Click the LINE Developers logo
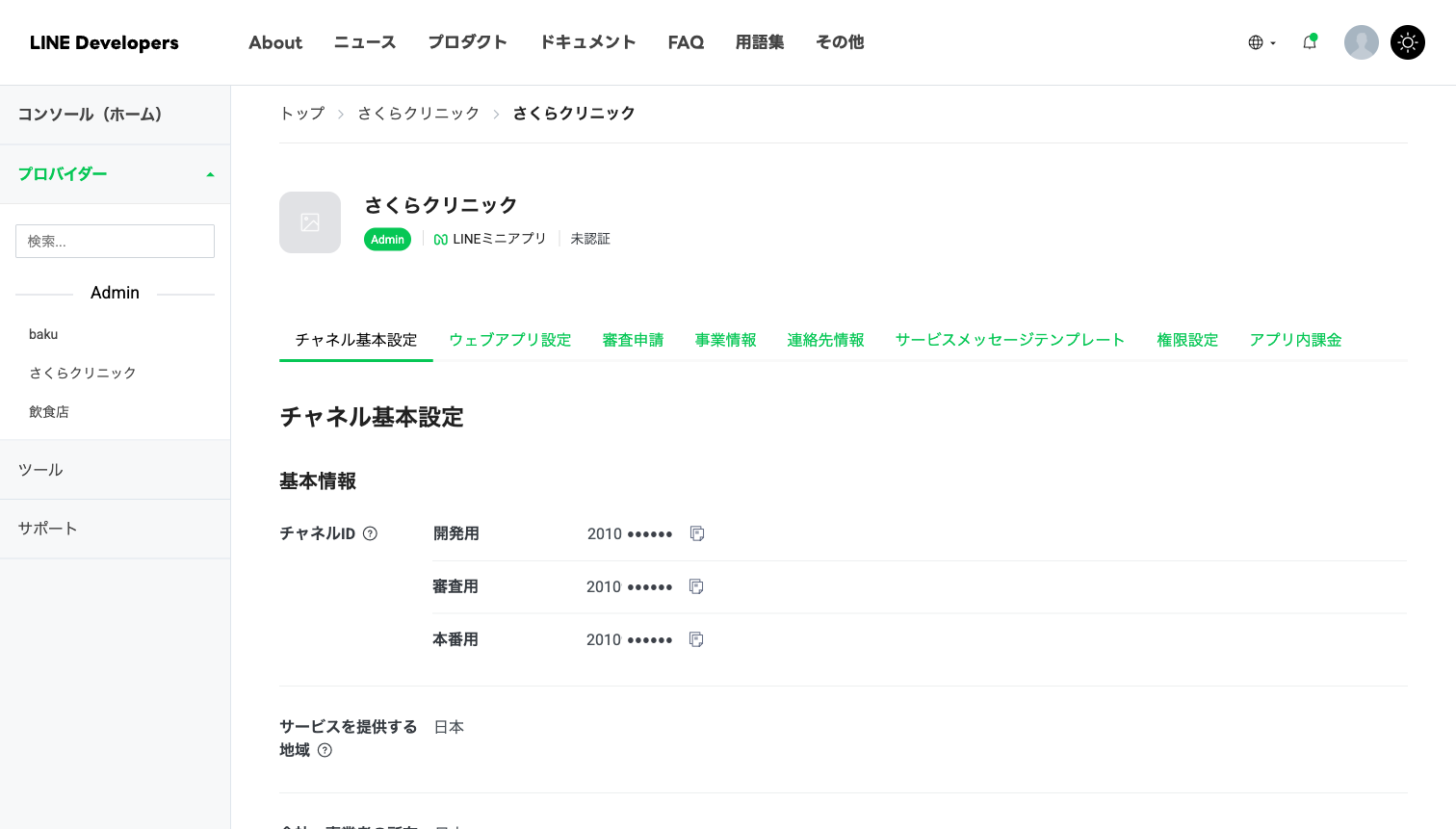The image size is (1456, 829). point(104,42)
